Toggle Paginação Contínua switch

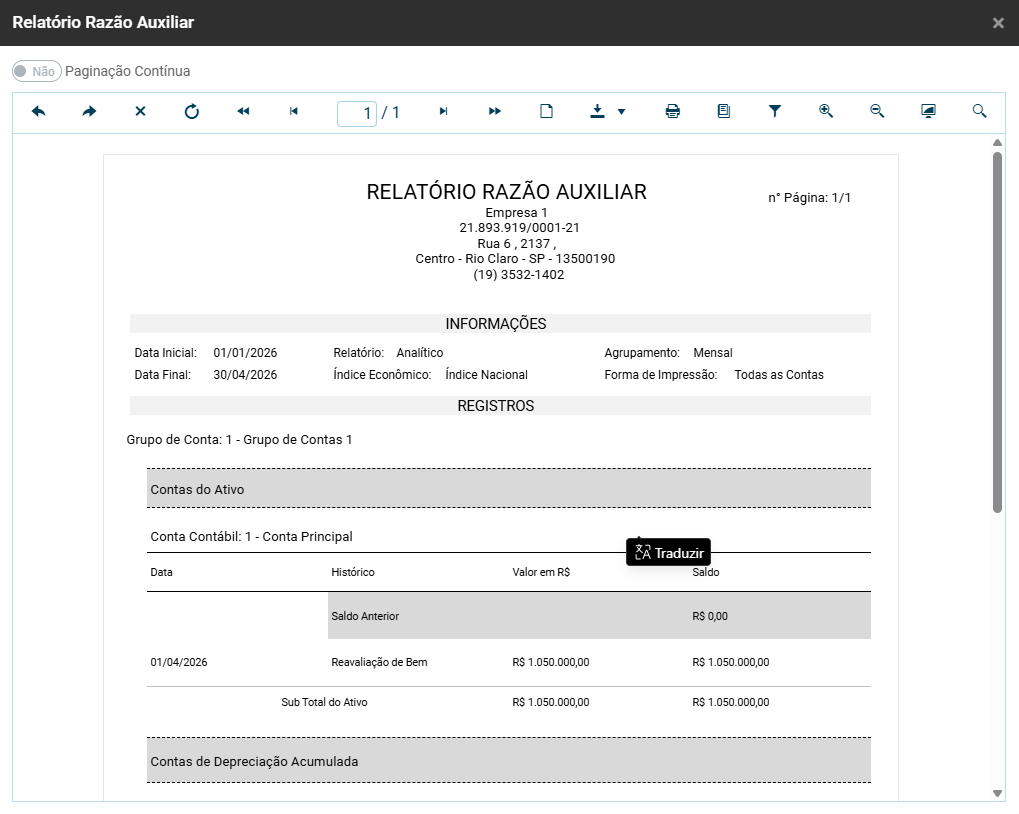[36, 72]
